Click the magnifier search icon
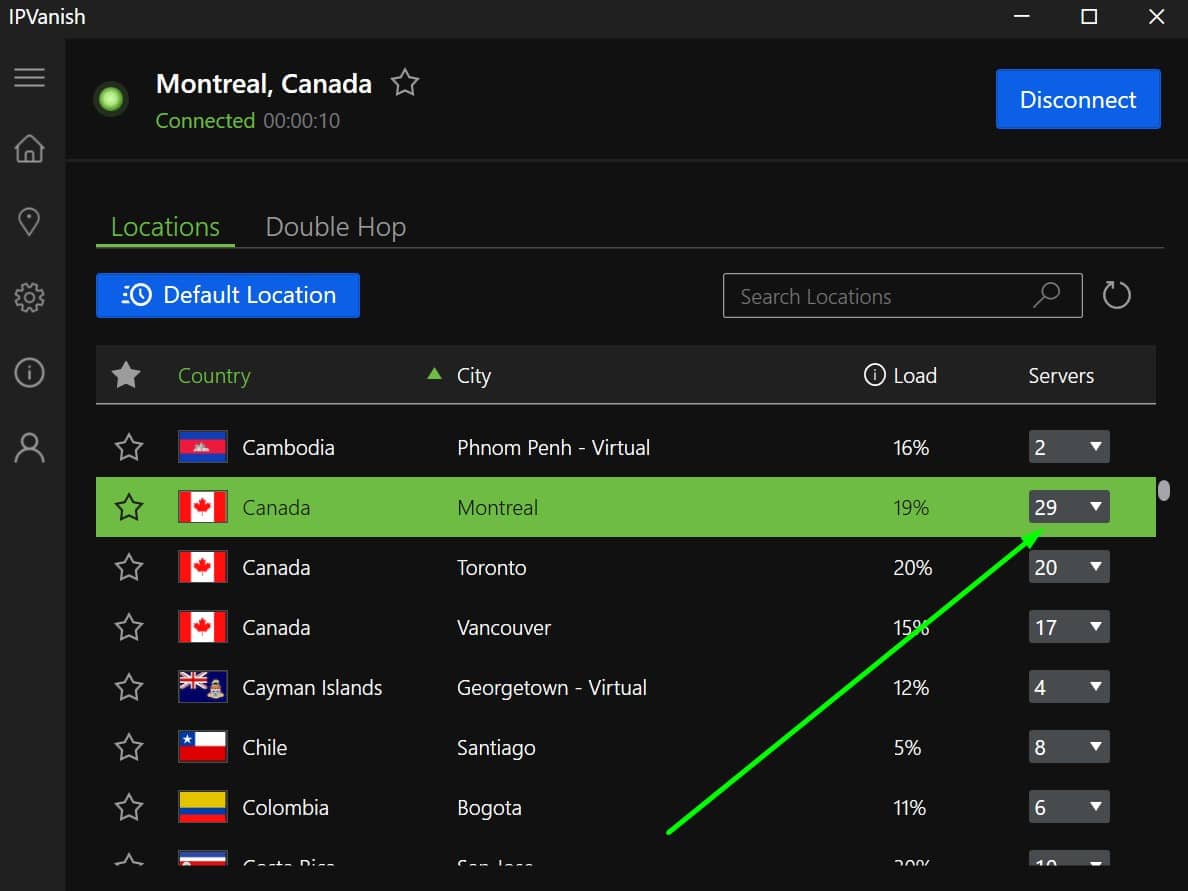The width and height of the screenshot is (1188, 891). (x=1046, y=295)
